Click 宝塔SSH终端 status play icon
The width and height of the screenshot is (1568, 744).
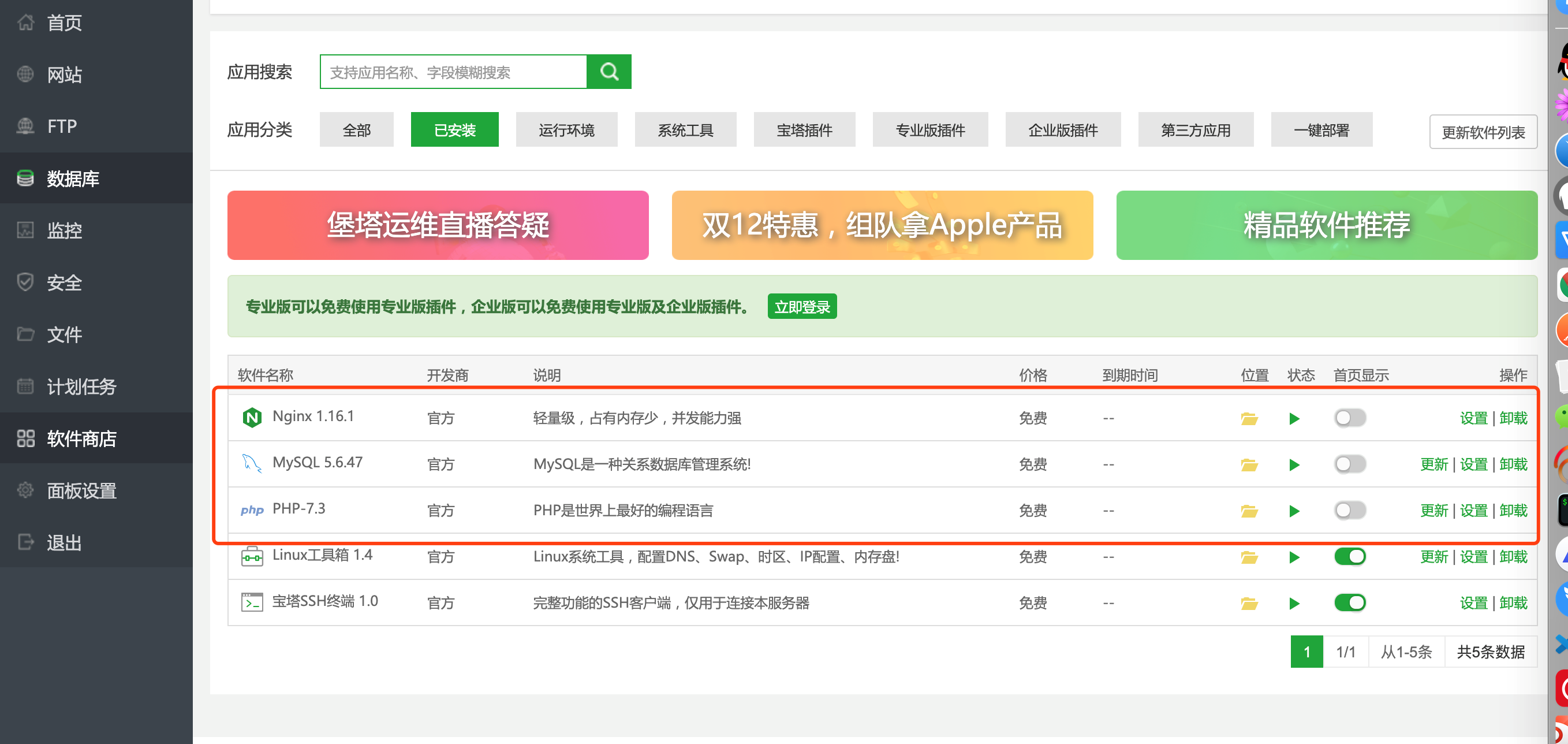click(x=1294, y=604)
